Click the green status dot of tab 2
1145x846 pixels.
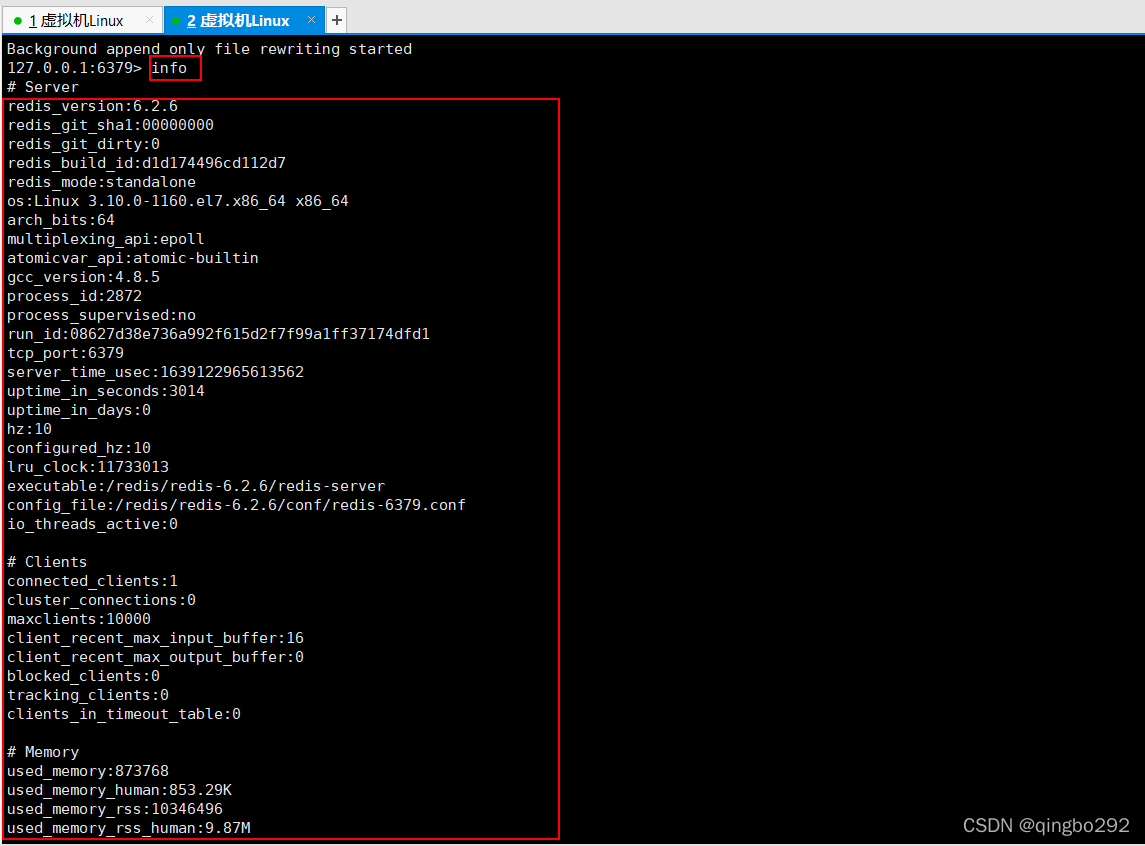point(176,21)
